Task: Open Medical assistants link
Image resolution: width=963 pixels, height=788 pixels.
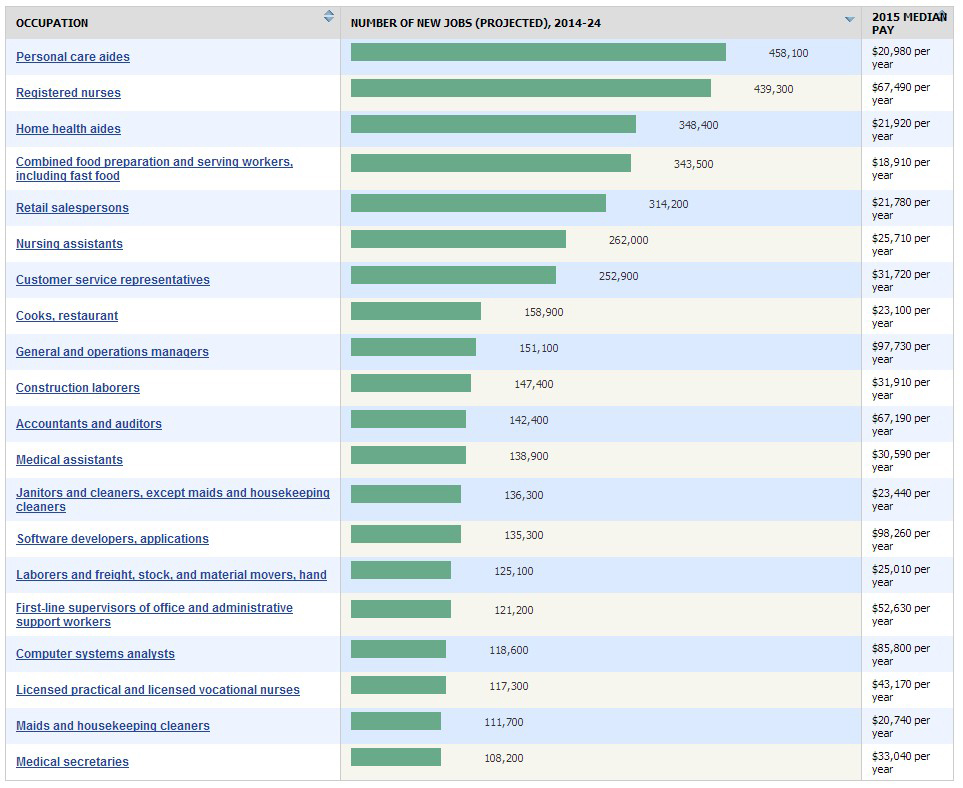Action: [x=69, y=460]
